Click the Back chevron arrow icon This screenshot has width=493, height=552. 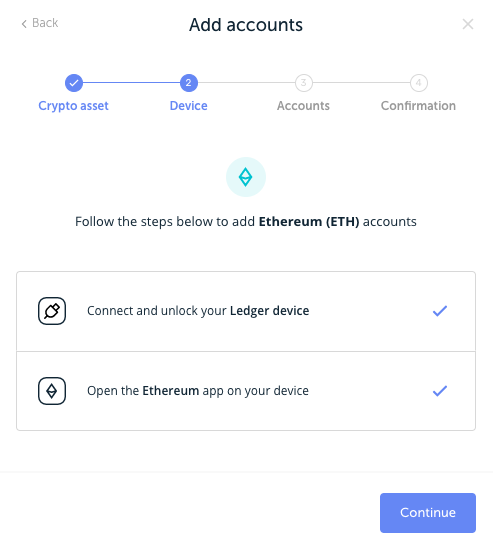pyautogui.click(x=24, y=24)
